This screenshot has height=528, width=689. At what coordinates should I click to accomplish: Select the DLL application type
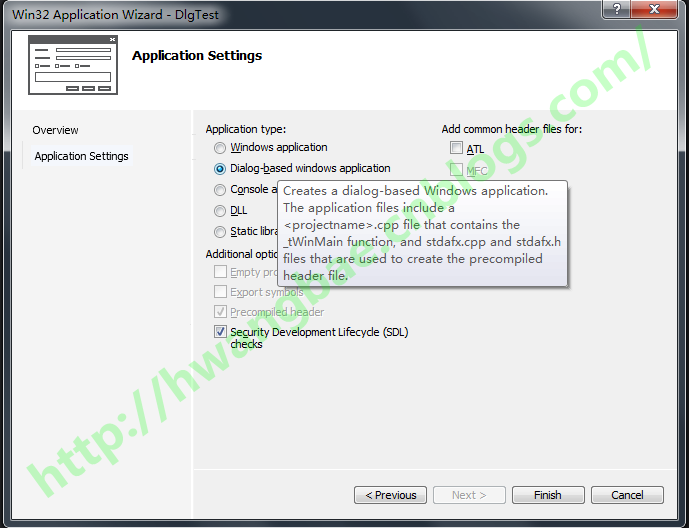click(x=220, y=211)
